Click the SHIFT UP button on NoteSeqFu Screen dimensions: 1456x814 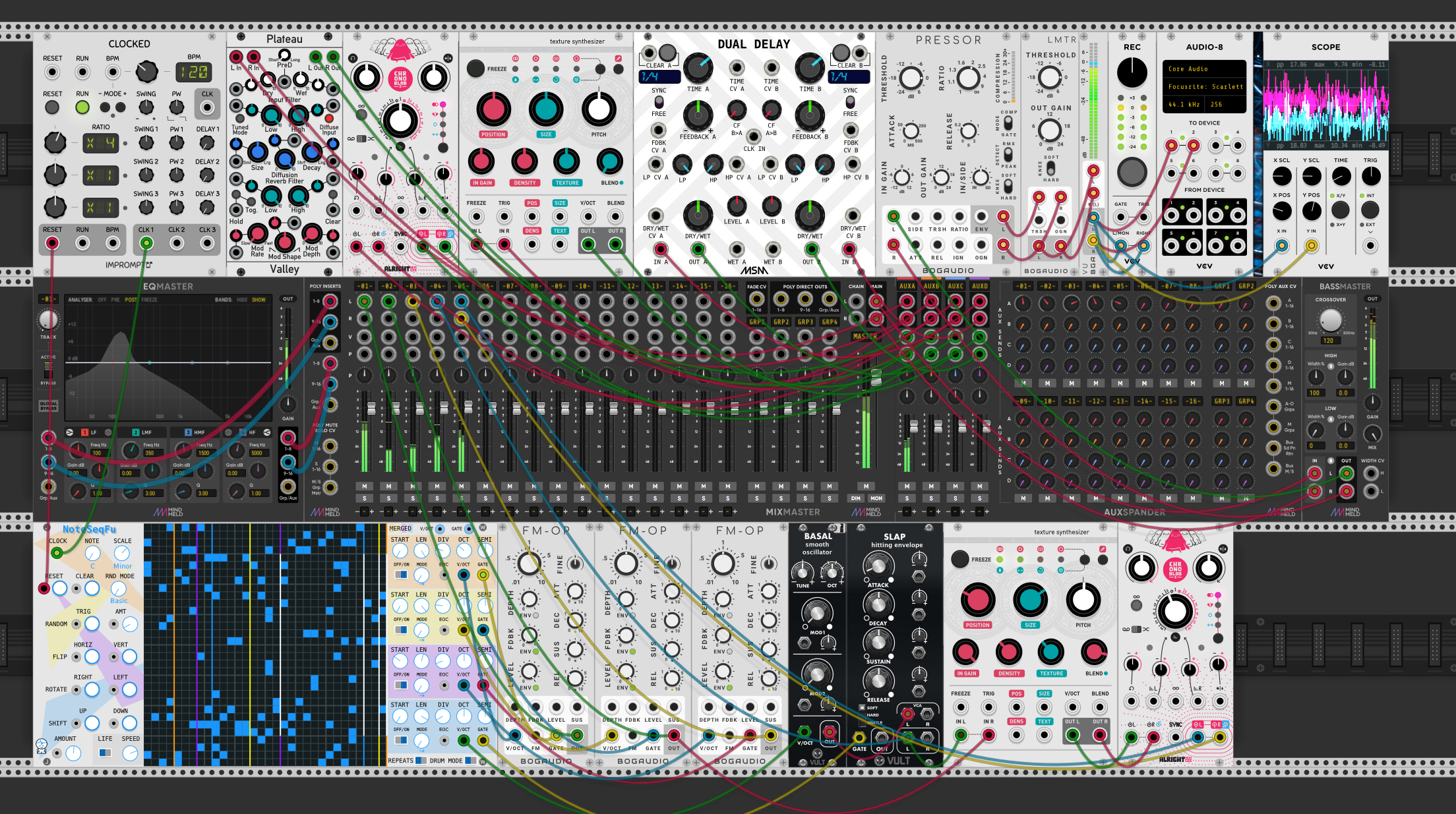click(x=92, y=722)
